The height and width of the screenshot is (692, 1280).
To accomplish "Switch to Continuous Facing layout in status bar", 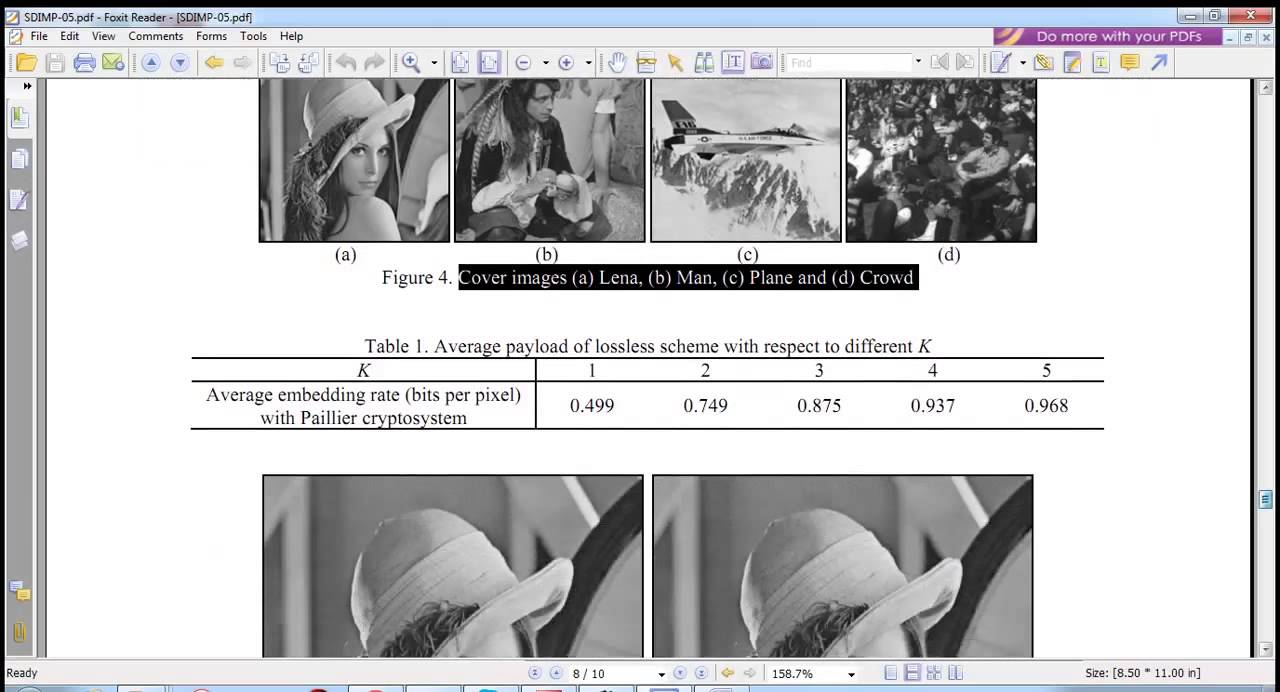I will pyautogui.click(x=934, y=674).
